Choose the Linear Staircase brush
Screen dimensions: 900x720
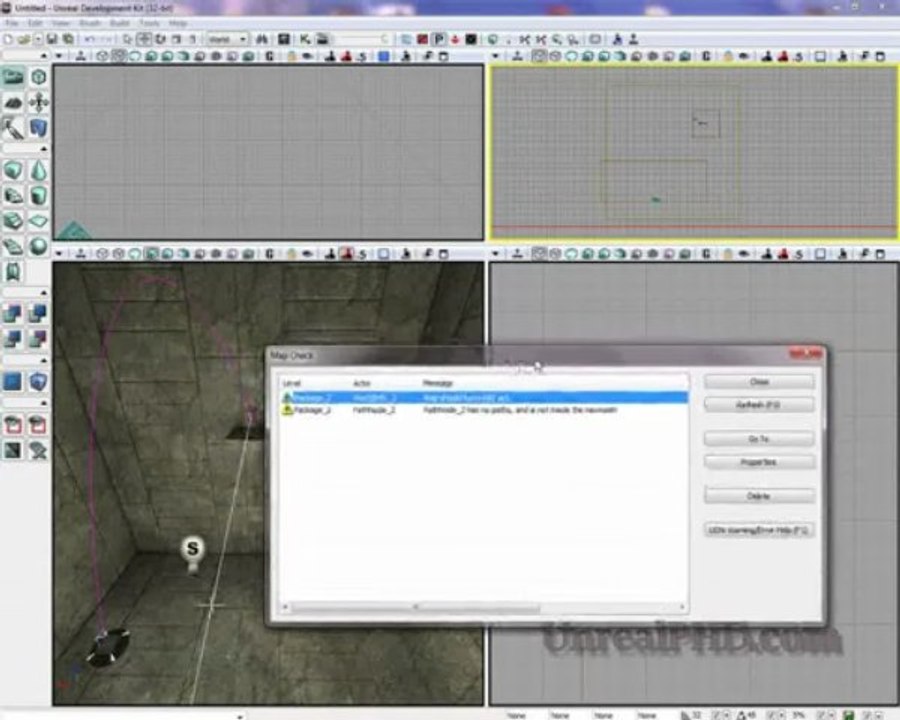coord(13,221)
